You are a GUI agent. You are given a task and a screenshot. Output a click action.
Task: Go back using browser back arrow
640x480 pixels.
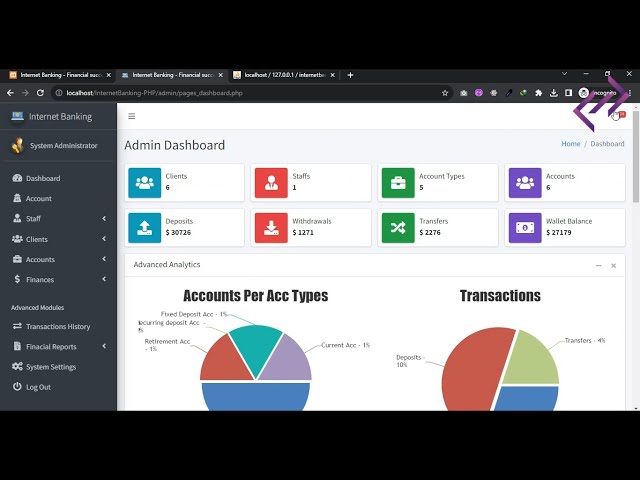10,93
